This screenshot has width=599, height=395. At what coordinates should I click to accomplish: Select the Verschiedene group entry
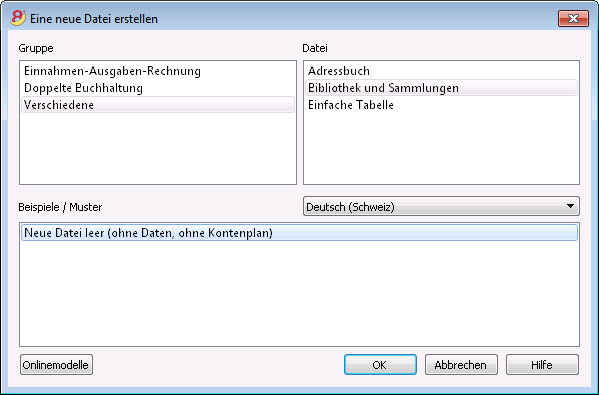coord(158,105)
